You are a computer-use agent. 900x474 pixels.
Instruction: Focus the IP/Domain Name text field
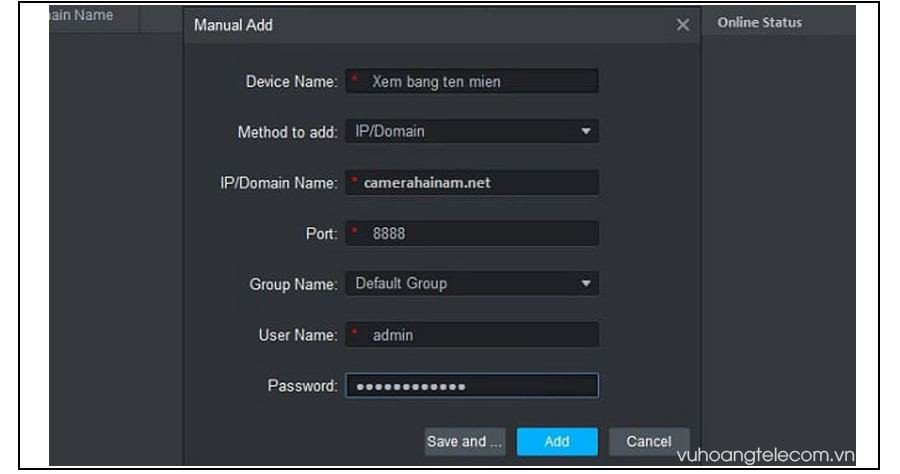coord(472,182)
